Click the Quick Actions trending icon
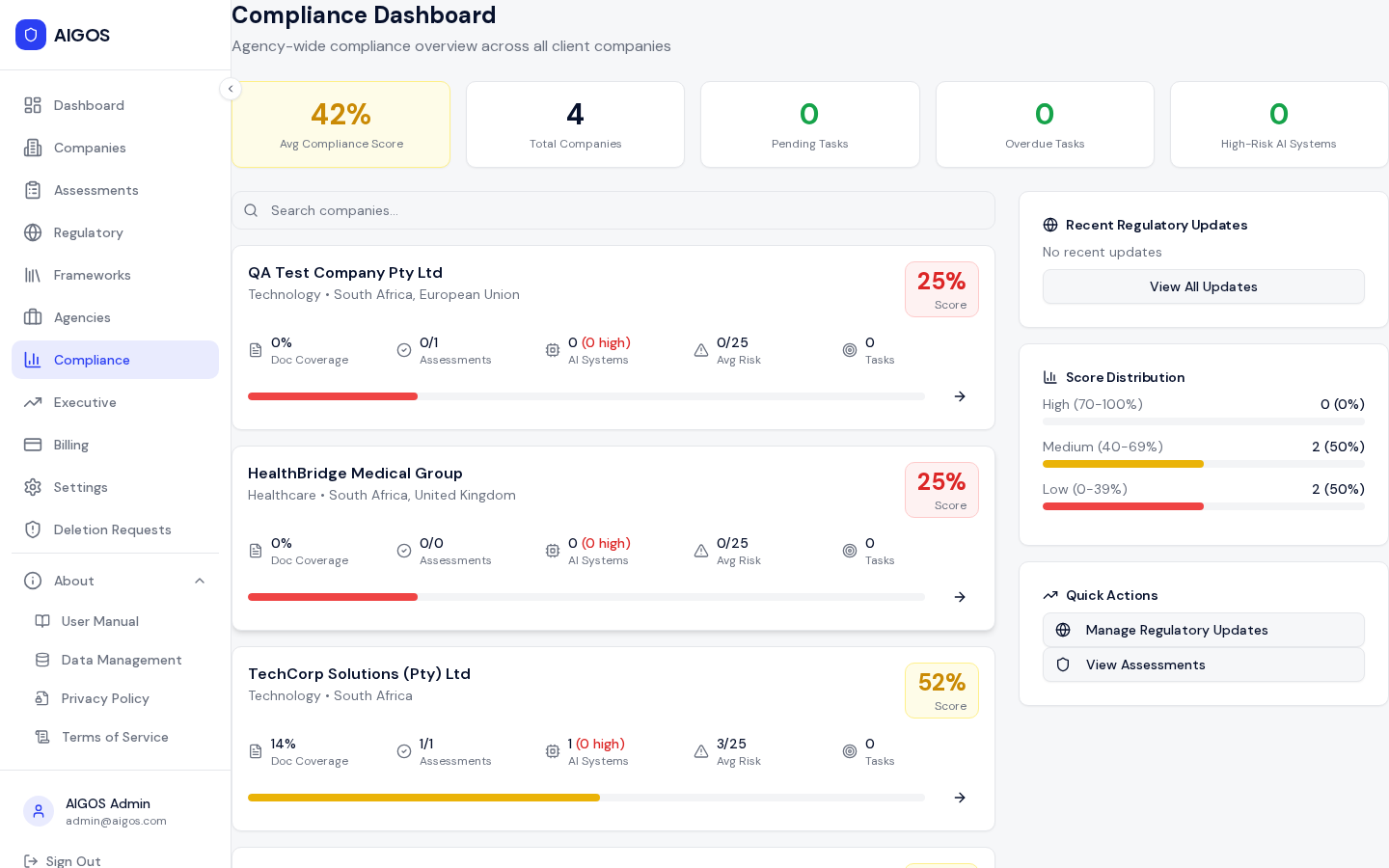Viewport: 1389px width, 868px height. click(x=1050, y=595)
